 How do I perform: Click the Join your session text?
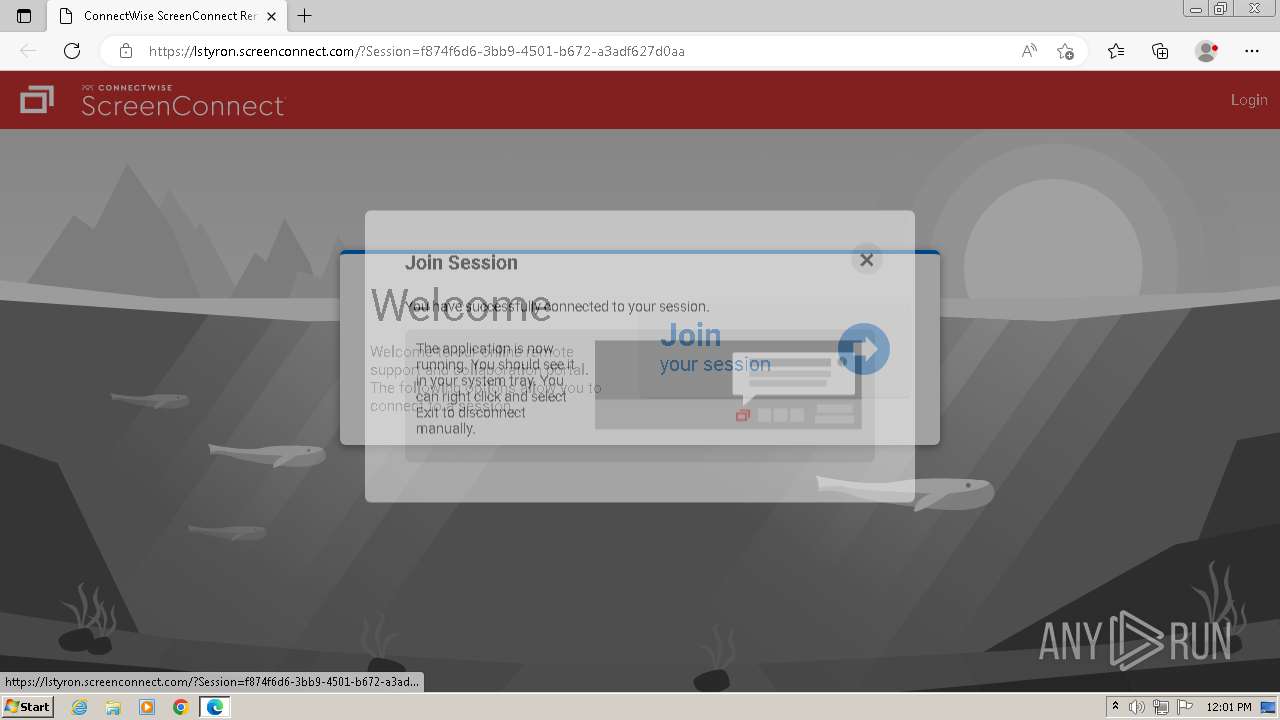(x=715, y=348)
